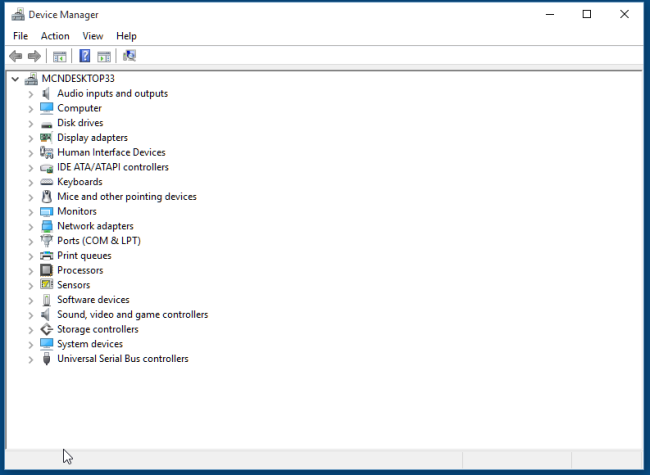
Task: Select Sound, video and game controllers label
Action: click(133, 315)
